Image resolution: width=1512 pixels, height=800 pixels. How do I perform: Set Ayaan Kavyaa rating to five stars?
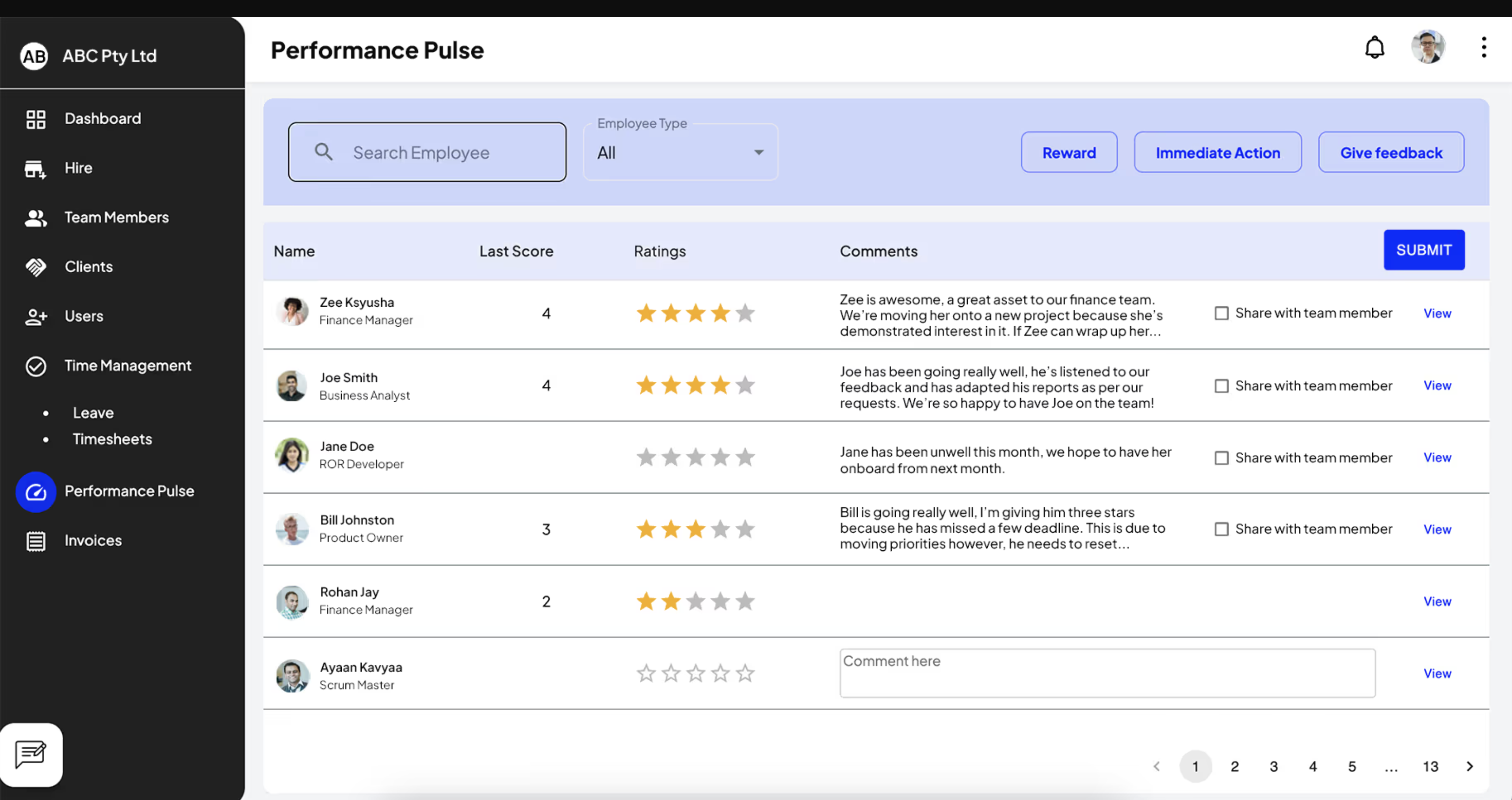pyautogui.click(x=745, y=673)
